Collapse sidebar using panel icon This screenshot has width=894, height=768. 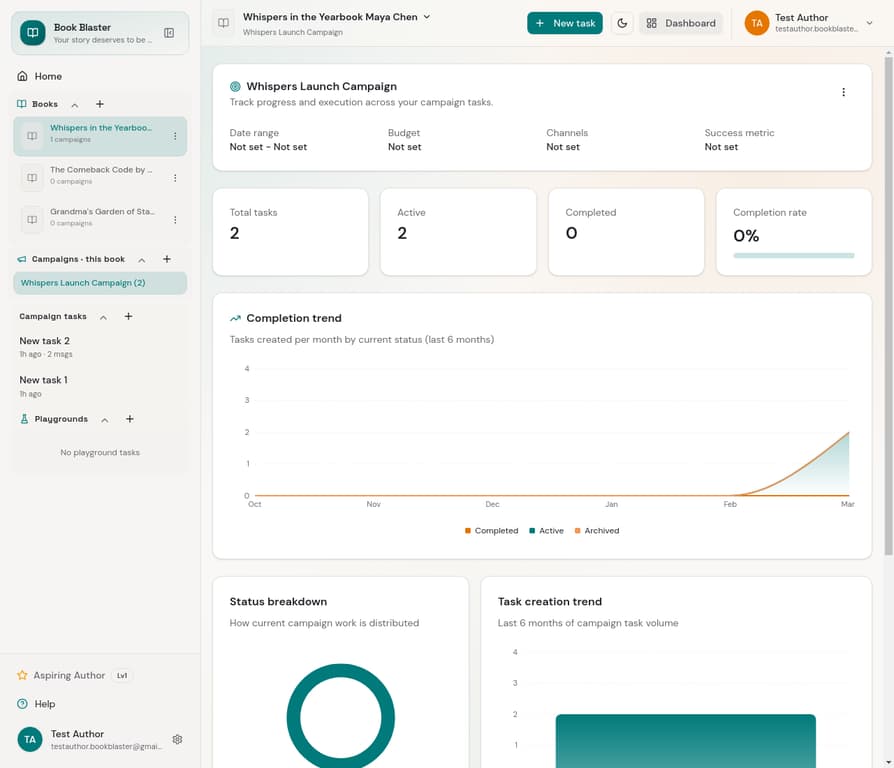[169, 33]
